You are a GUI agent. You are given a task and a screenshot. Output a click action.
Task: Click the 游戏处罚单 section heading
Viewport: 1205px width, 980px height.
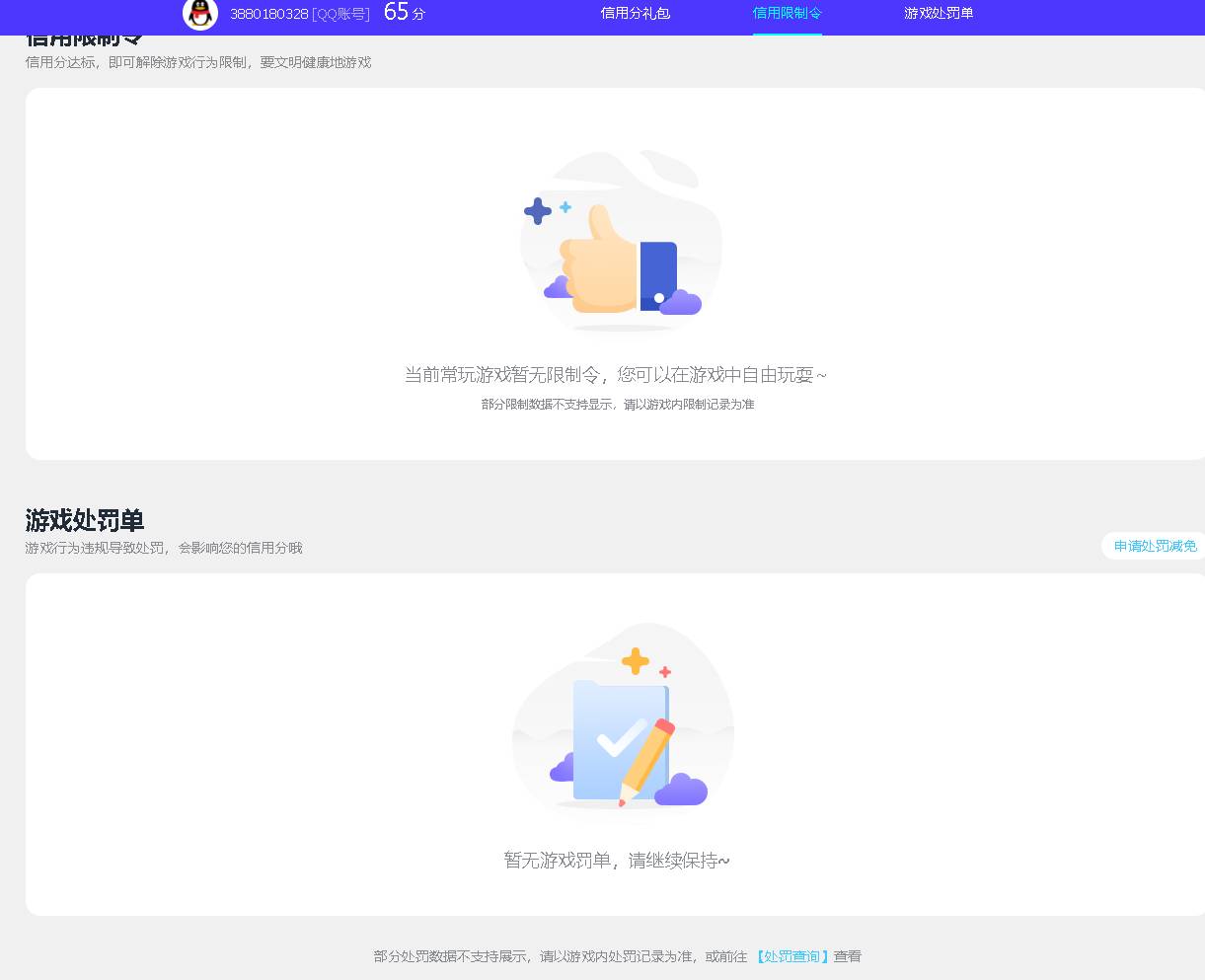point(83,520)
